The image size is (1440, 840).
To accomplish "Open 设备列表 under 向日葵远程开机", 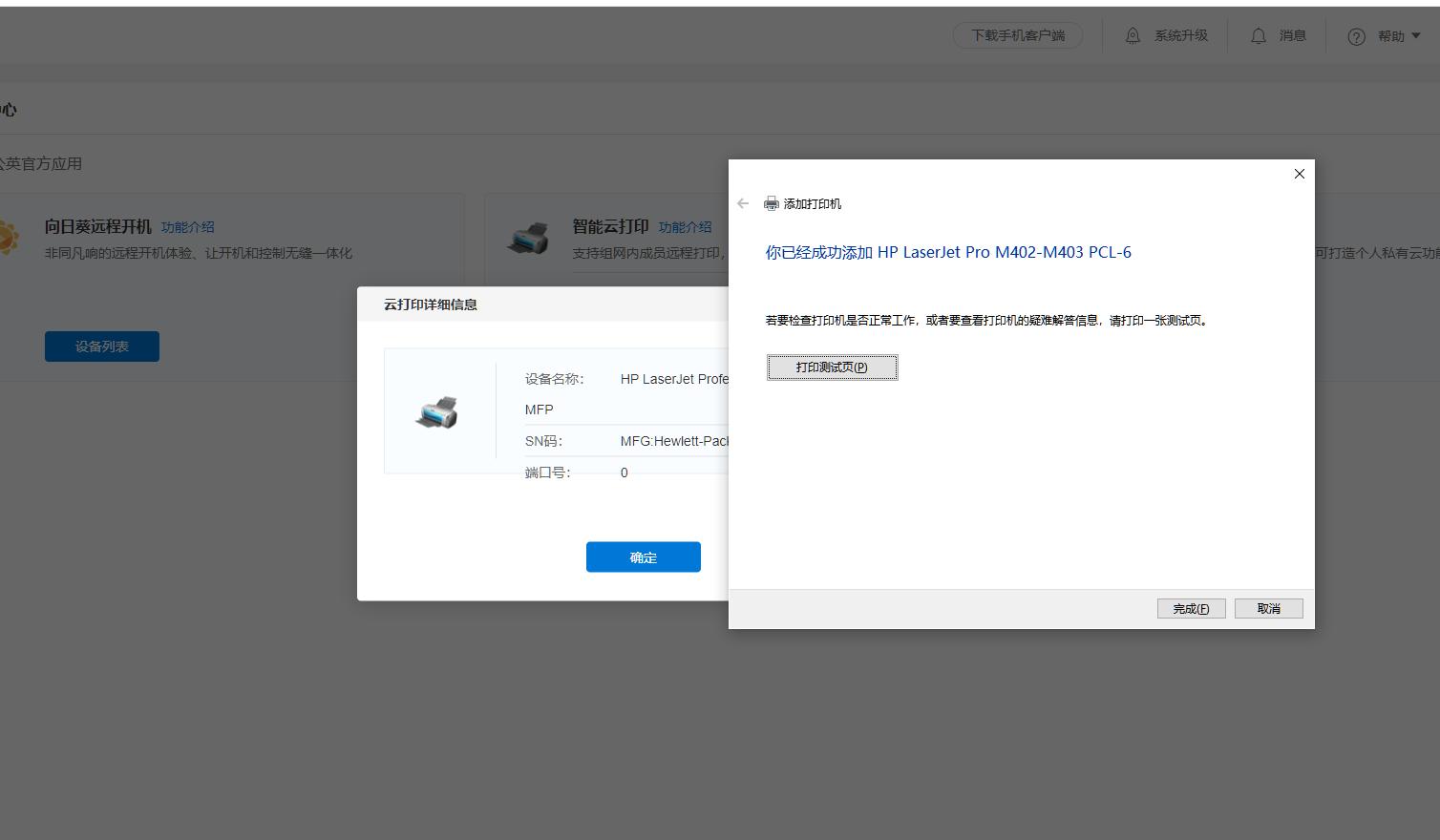I will (102, 346).
